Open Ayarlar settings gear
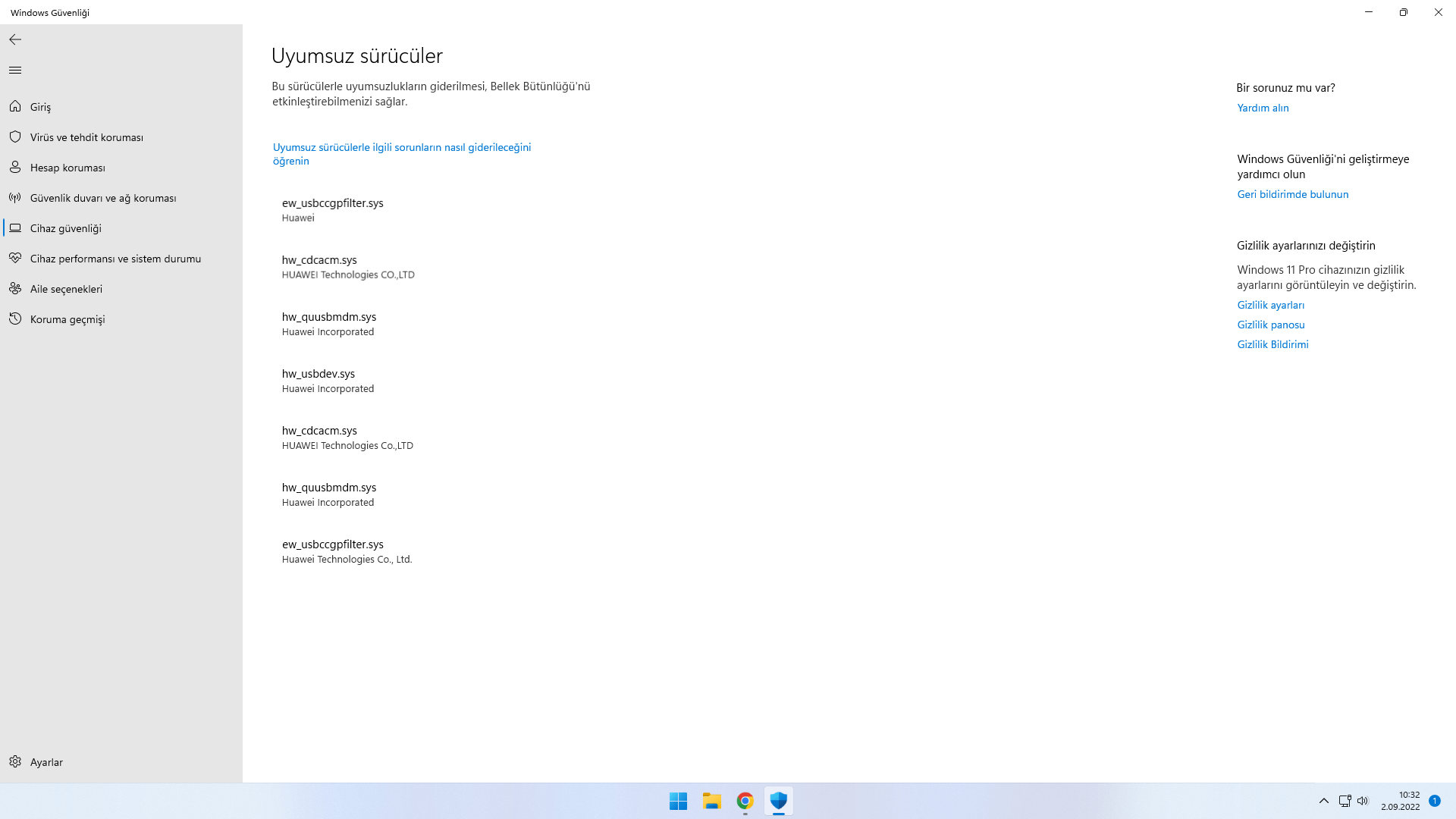The height and width of the screenshot is (819, 1456). tap(121, 762)
